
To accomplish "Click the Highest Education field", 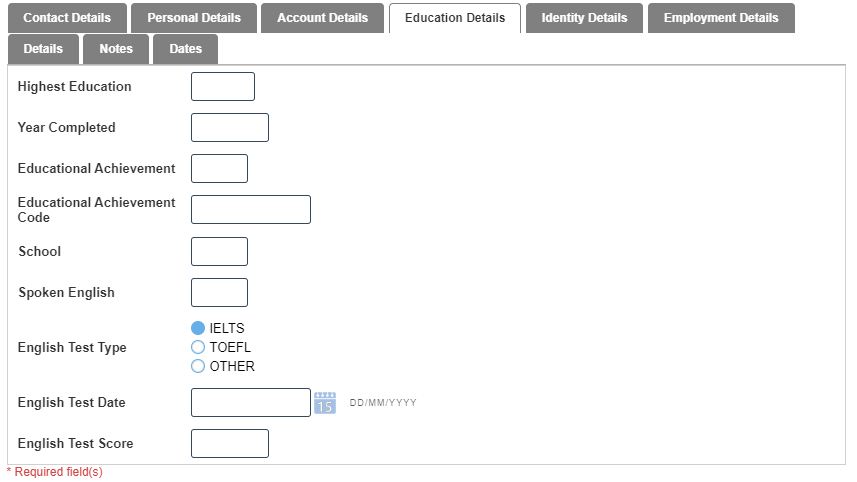I will [x=223, y=87].
